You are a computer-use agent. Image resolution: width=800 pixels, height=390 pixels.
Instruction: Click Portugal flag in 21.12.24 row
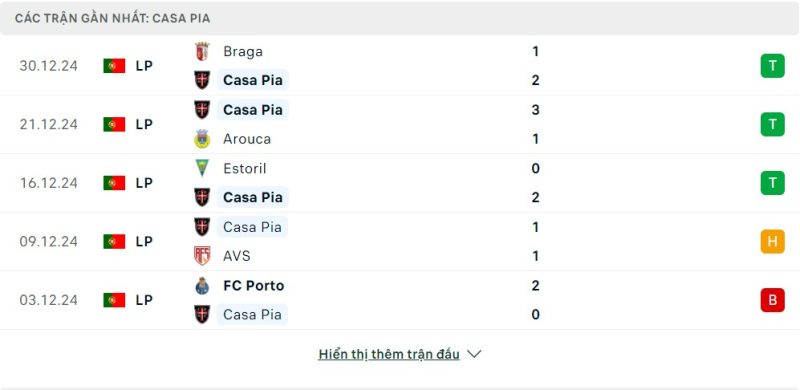[114, 124]
